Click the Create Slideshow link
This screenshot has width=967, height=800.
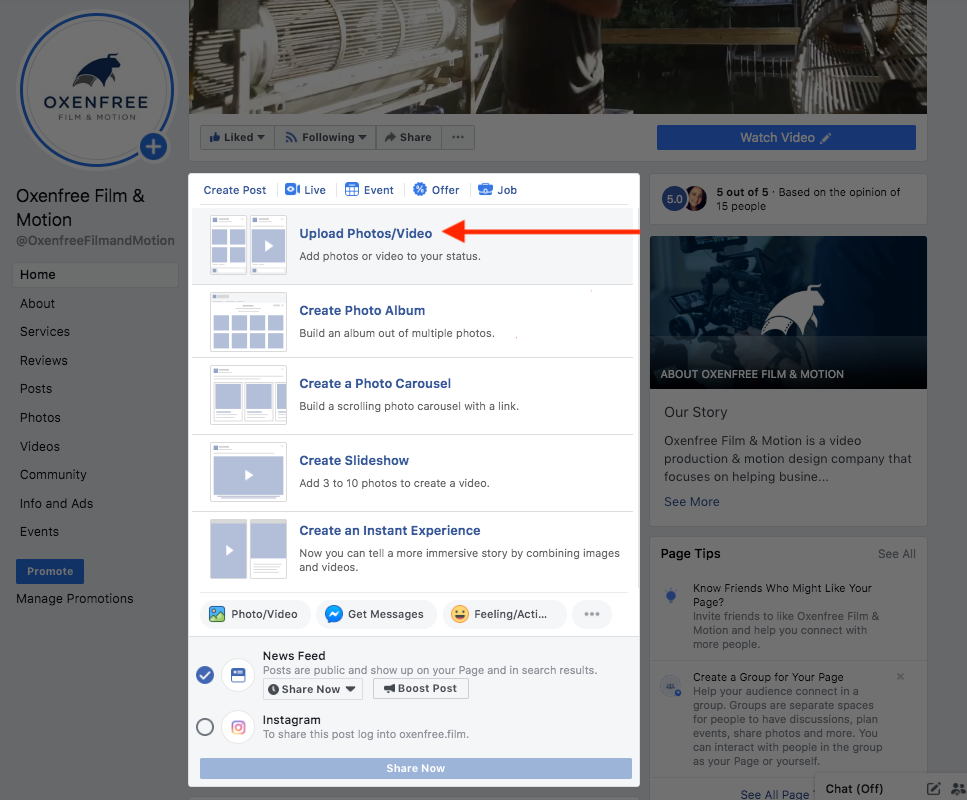click(354, 461)
